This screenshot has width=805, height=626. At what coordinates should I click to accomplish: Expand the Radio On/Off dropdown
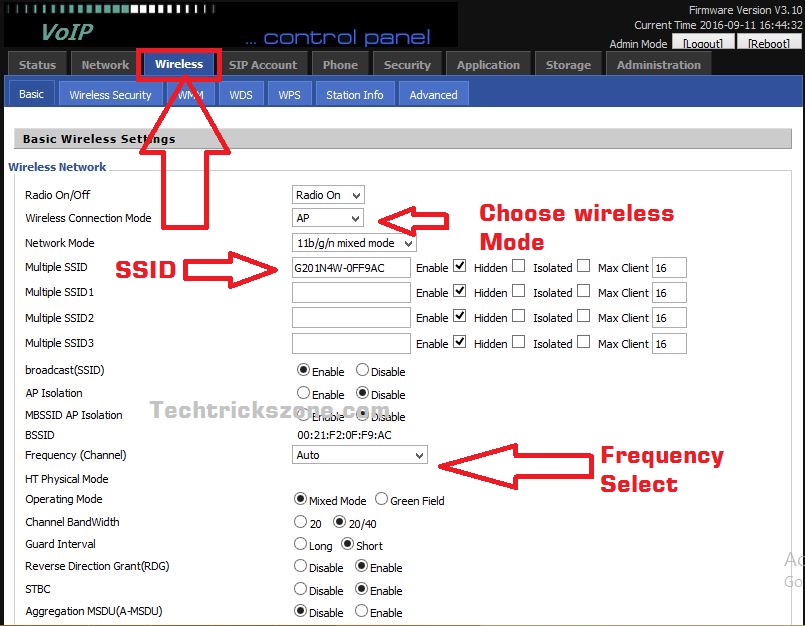328,195
